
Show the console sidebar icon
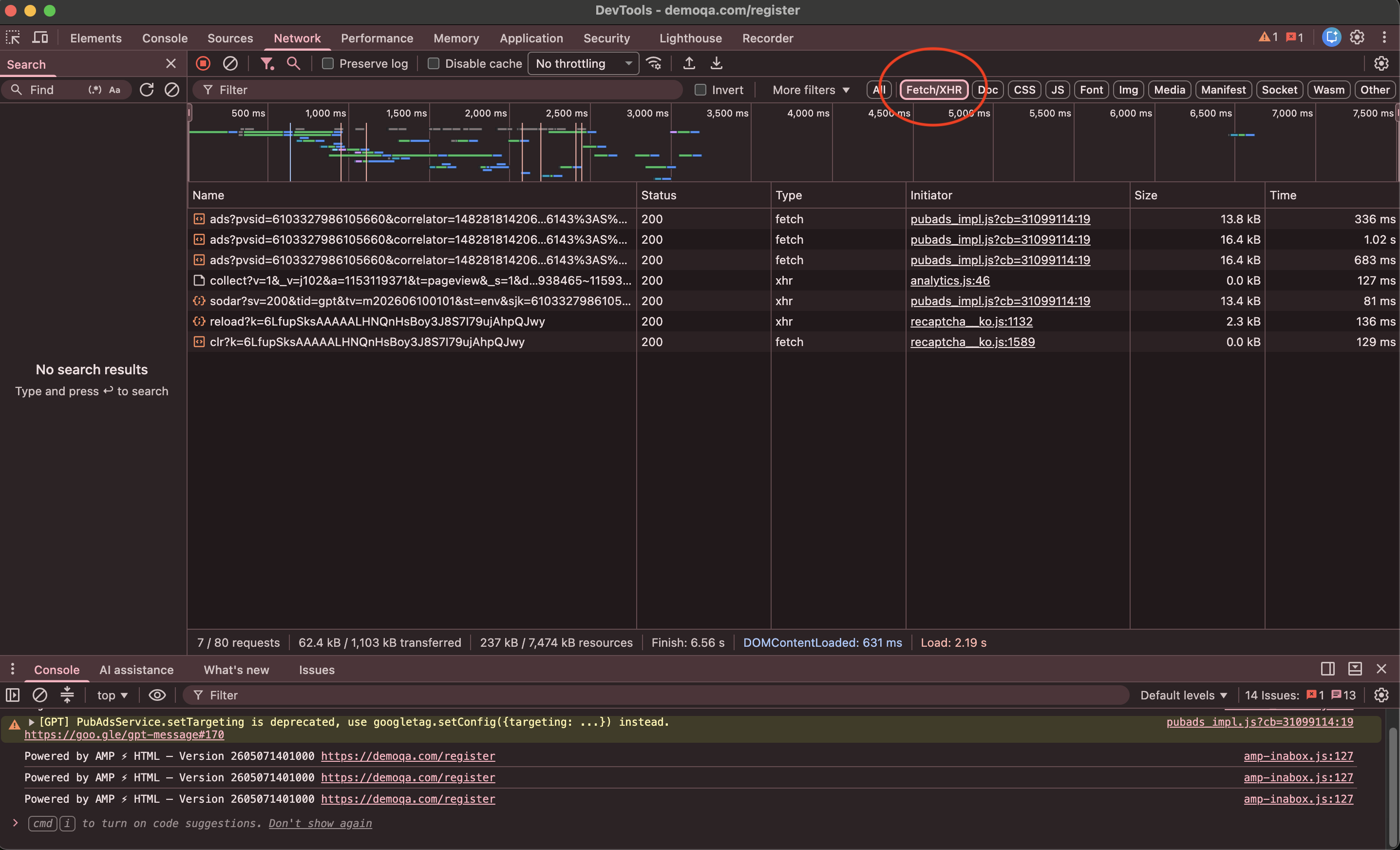coord(13,695)
